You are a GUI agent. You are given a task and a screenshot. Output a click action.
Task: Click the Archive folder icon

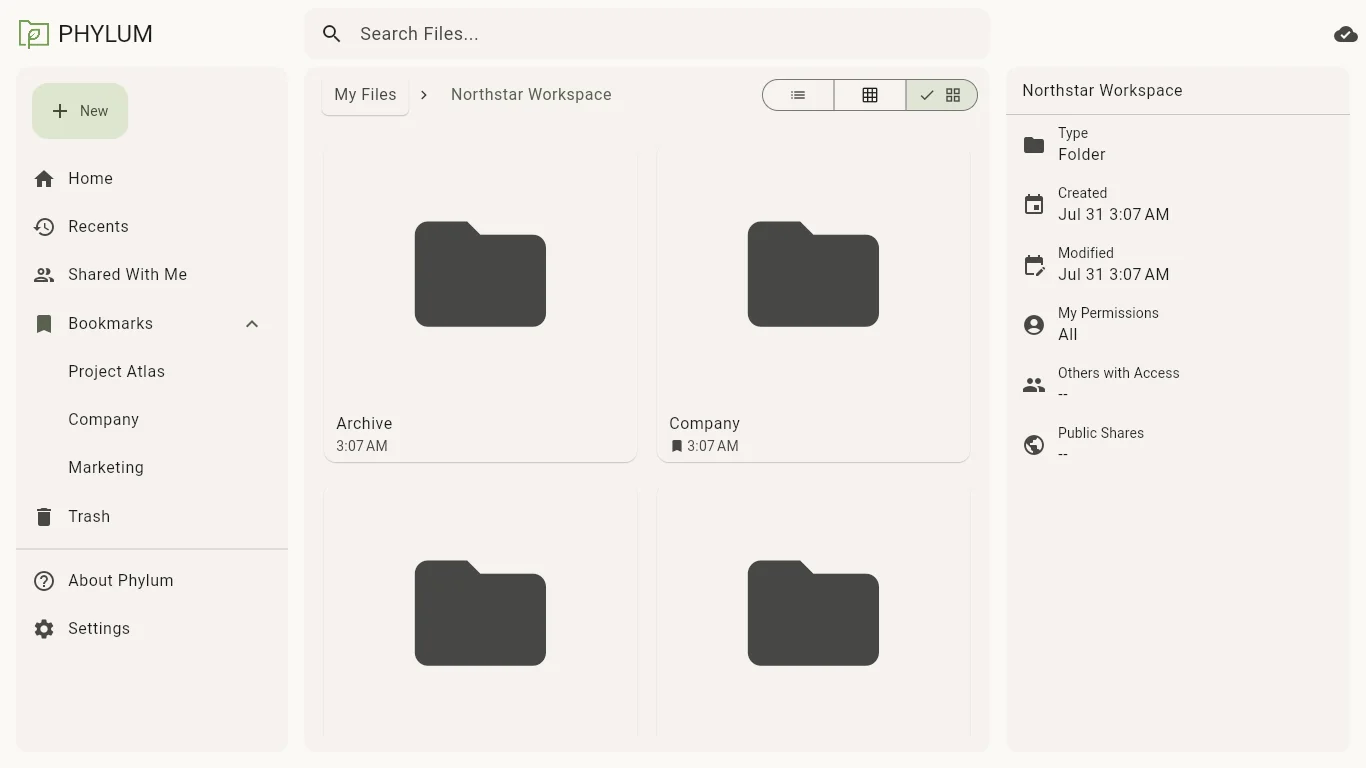[x=480, y=274]
